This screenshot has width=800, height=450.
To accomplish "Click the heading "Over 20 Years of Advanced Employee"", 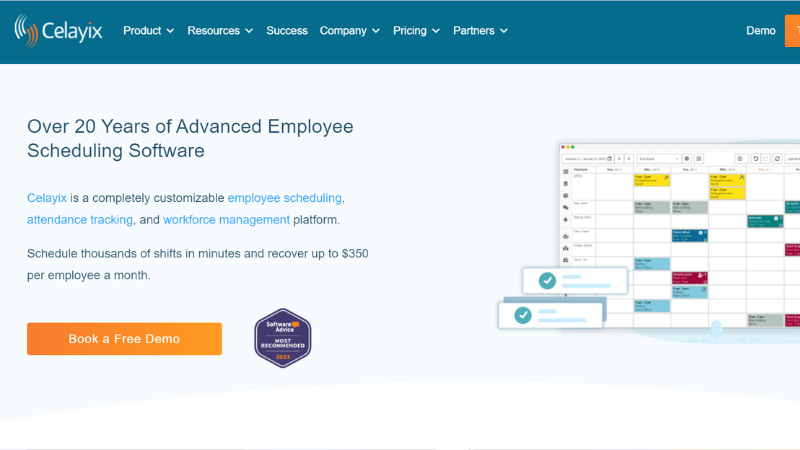I will coord(190,127).
